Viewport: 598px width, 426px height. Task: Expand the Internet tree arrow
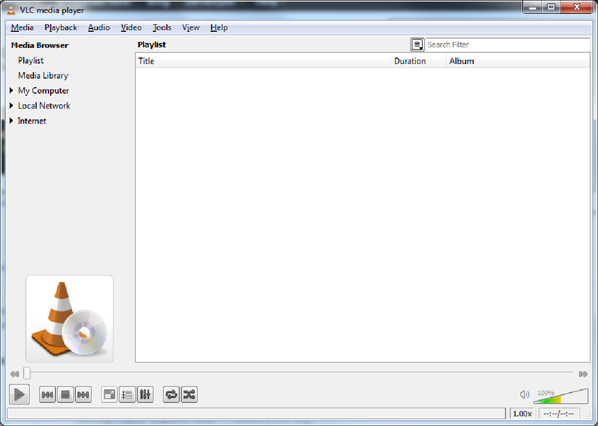[11, 121]
